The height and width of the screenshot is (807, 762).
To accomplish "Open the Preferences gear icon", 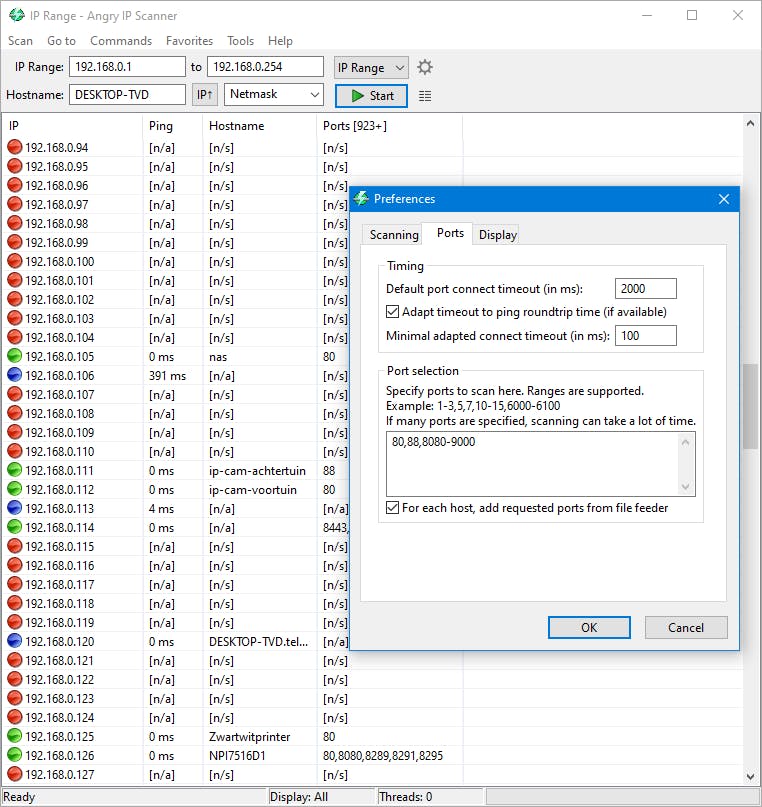I will coord(424,67).
